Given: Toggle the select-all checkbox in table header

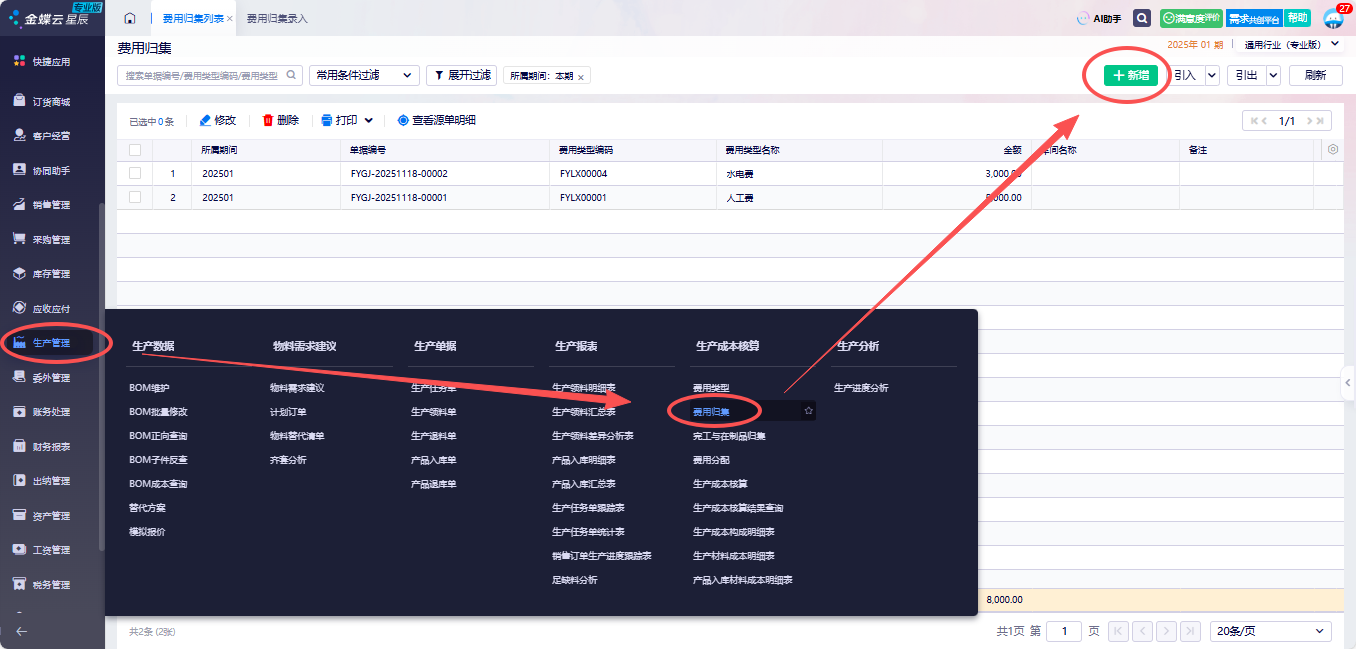Looking at the screenshot, I should click(x=135, y=150).
